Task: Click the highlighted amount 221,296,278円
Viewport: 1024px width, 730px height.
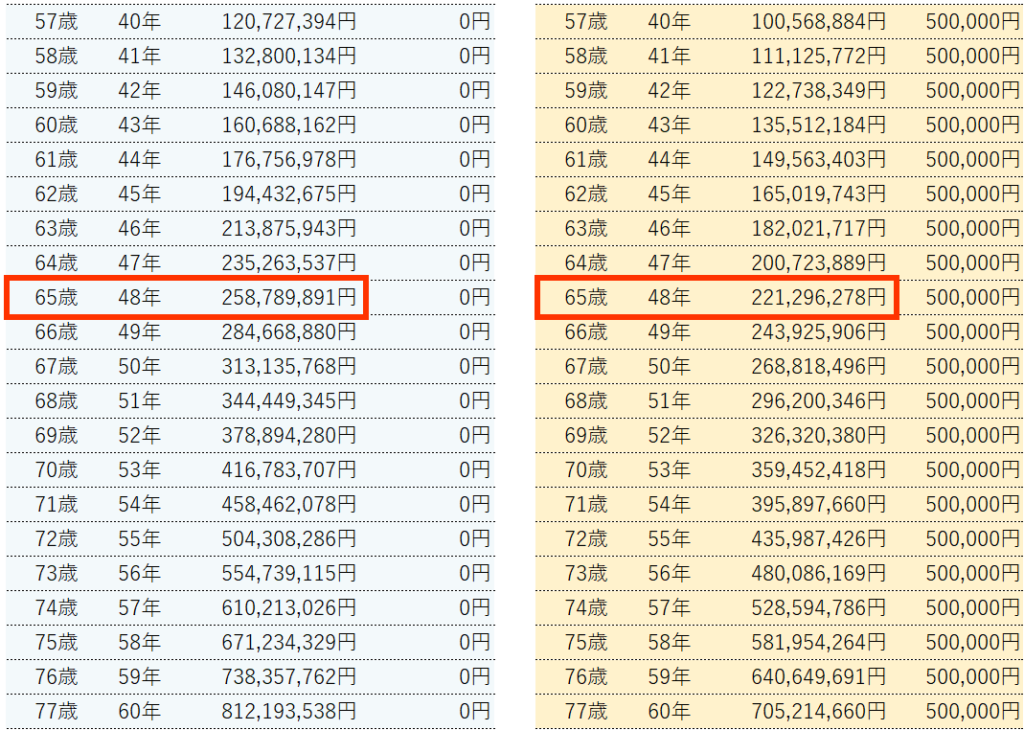Action: [x=818, y=297]
